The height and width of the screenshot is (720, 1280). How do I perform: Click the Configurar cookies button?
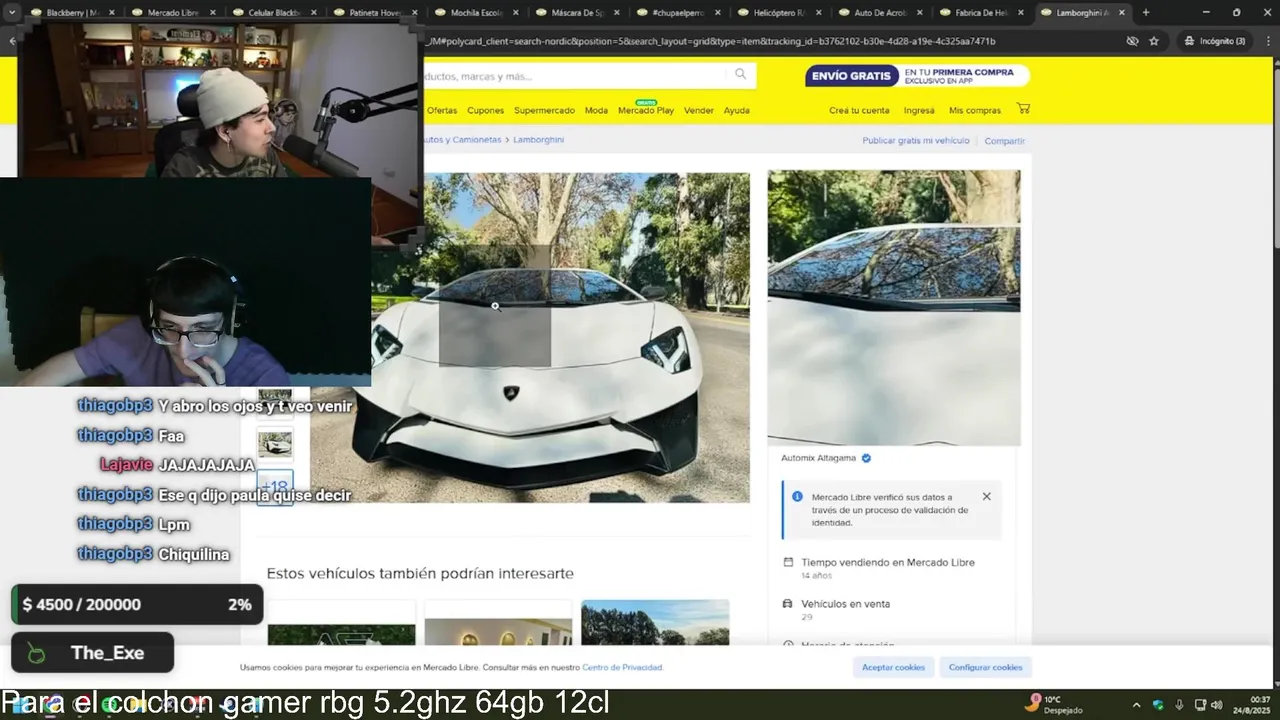tap(986, 667)
